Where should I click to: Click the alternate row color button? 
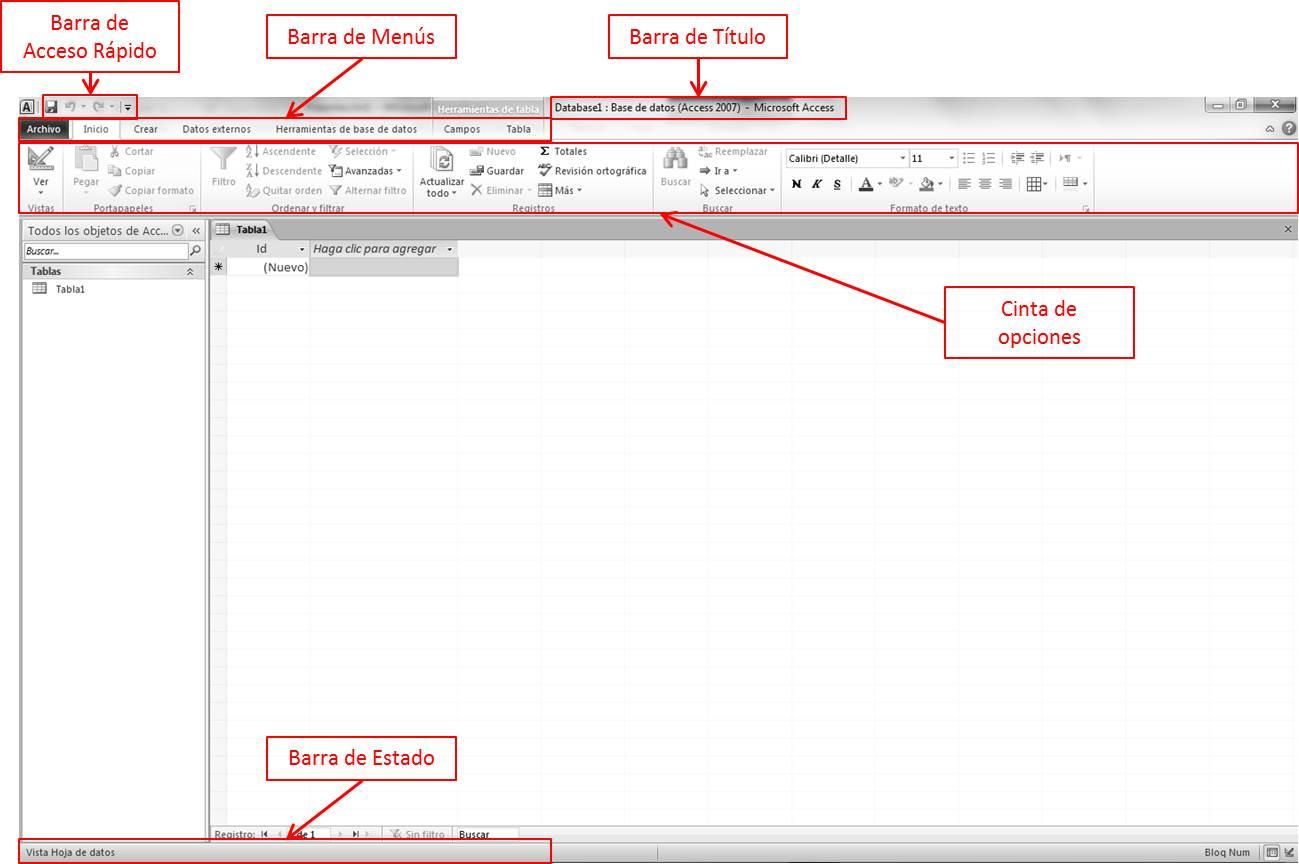click(x=1070, y=183)
